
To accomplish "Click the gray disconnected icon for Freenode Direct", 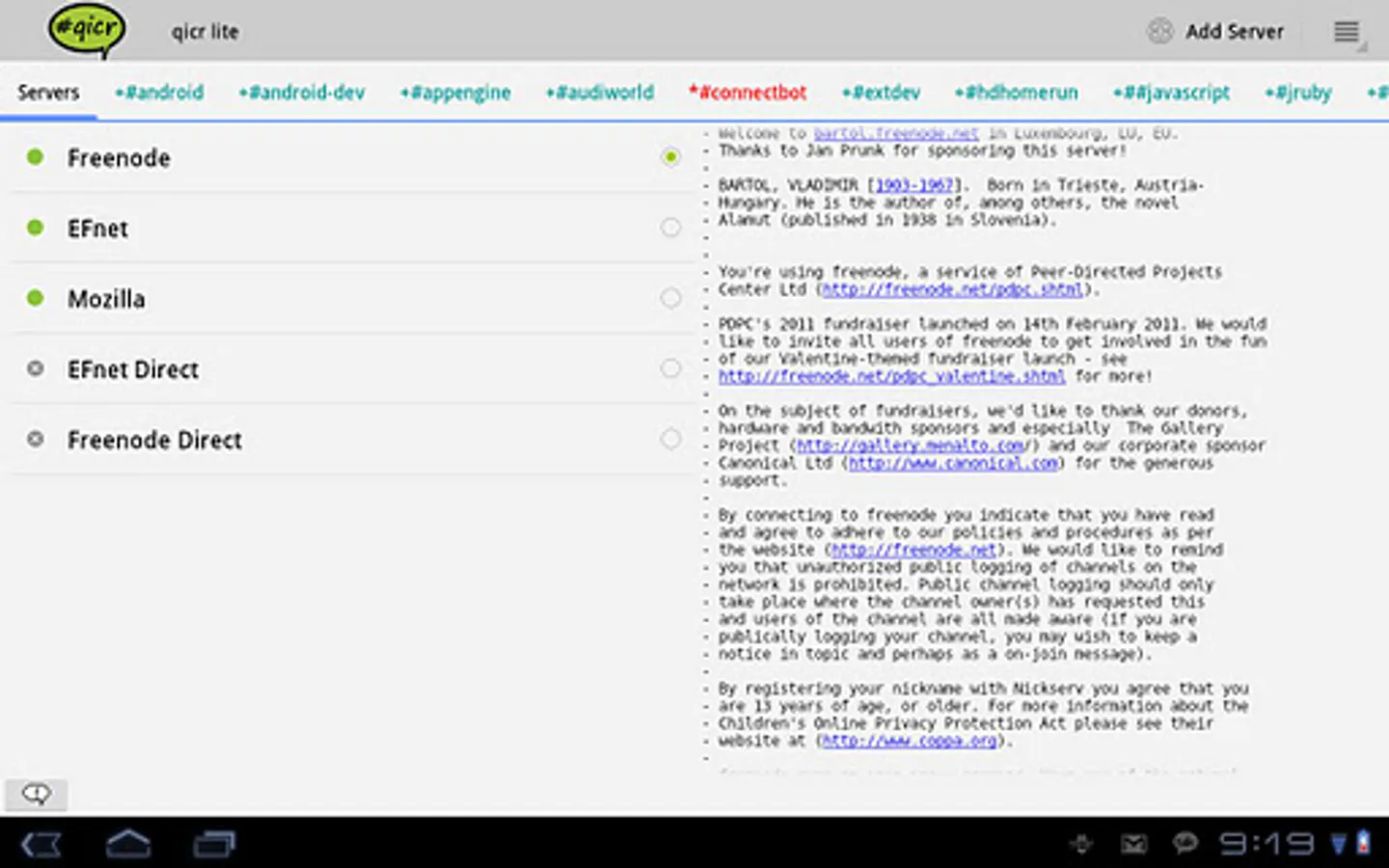I will [36, 439].
